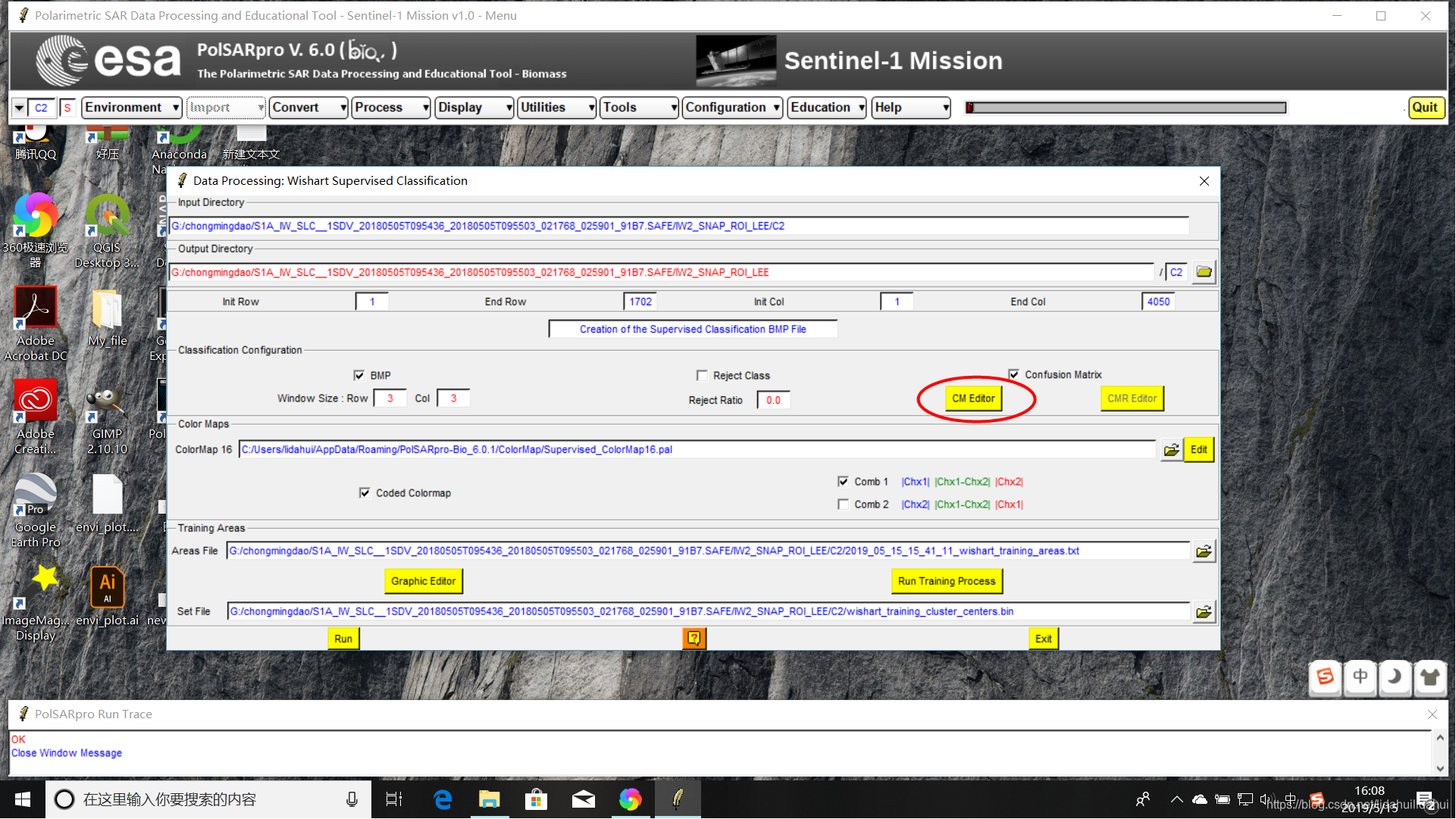Image resolution: width=1456 pixels, height=819 pixels.
Task: Open Mail app from taskbar
Action: (x=583, y=799)
